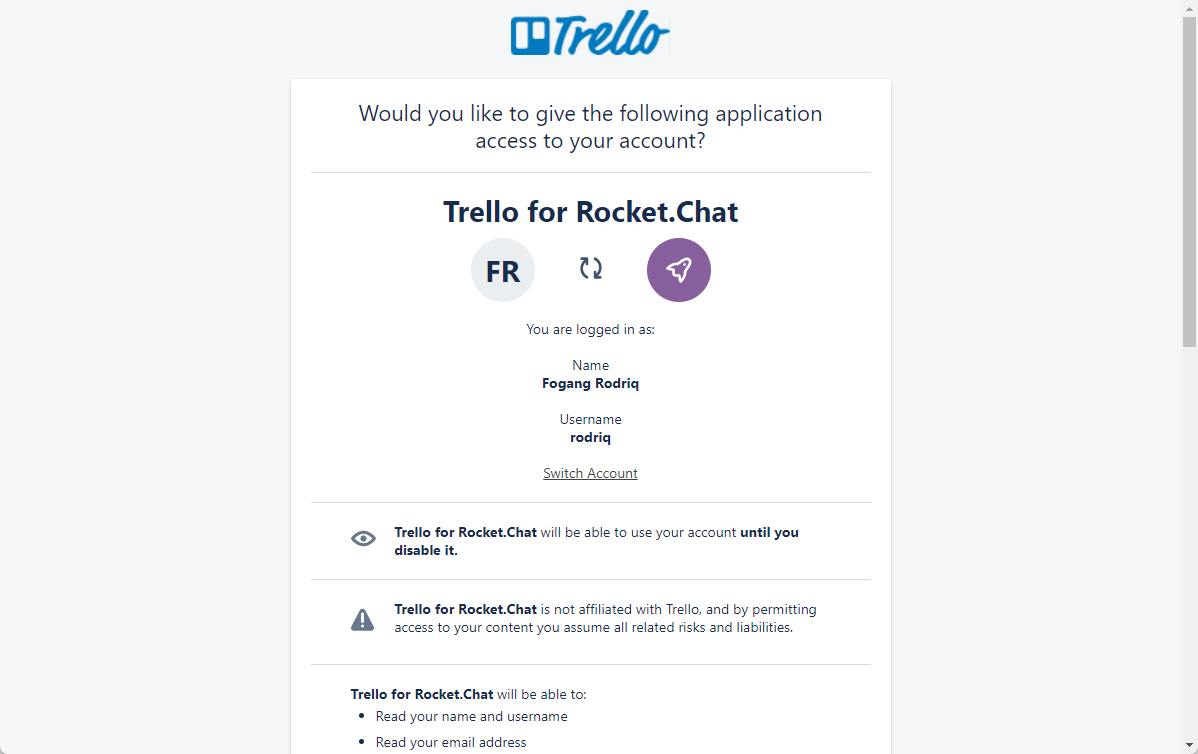Click the sync arrows icon between avatars
The image size is (1198, 754).
(591, 268)
